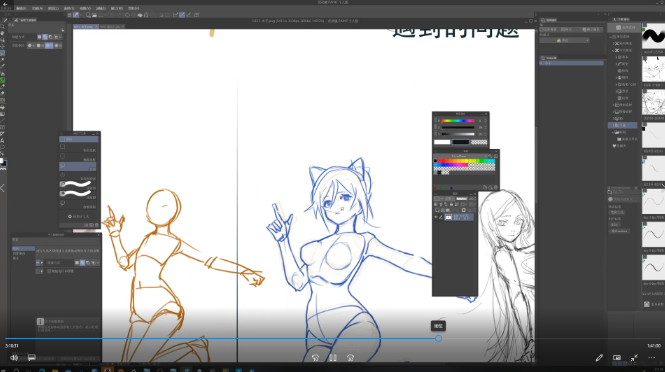Select the white main color swatch
The width and height of the screenshot is (665, 372).
coord(442,142)
